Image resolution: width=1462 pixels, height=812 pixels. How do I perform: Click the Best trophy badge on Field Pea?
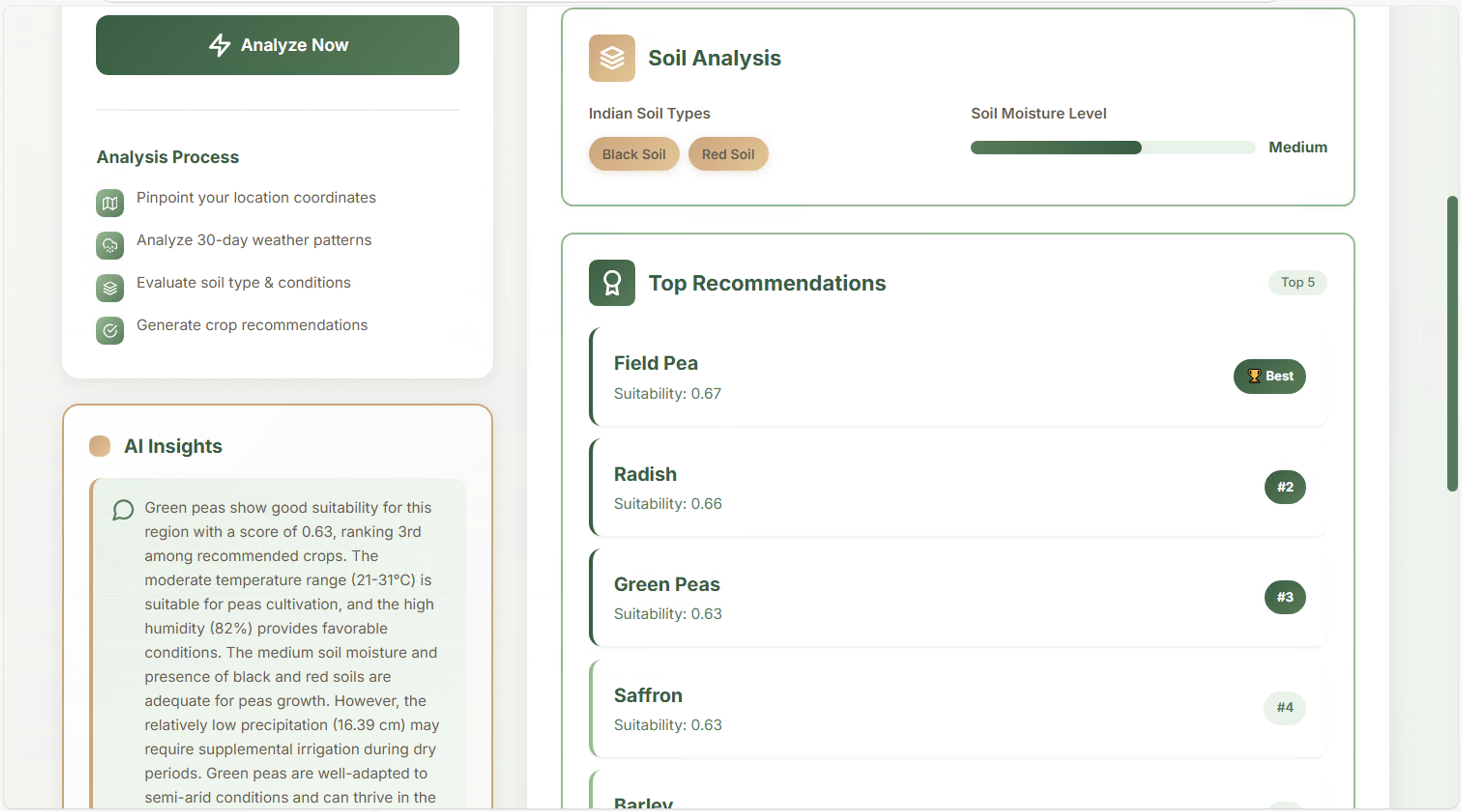click(1269, 376)
